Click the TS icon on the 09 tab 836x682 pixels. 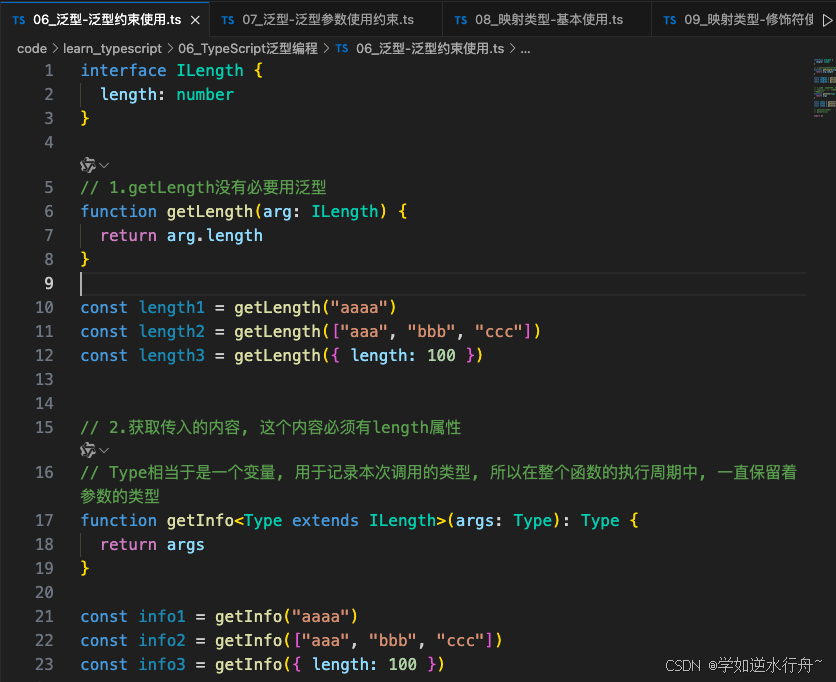click(670, 20)
